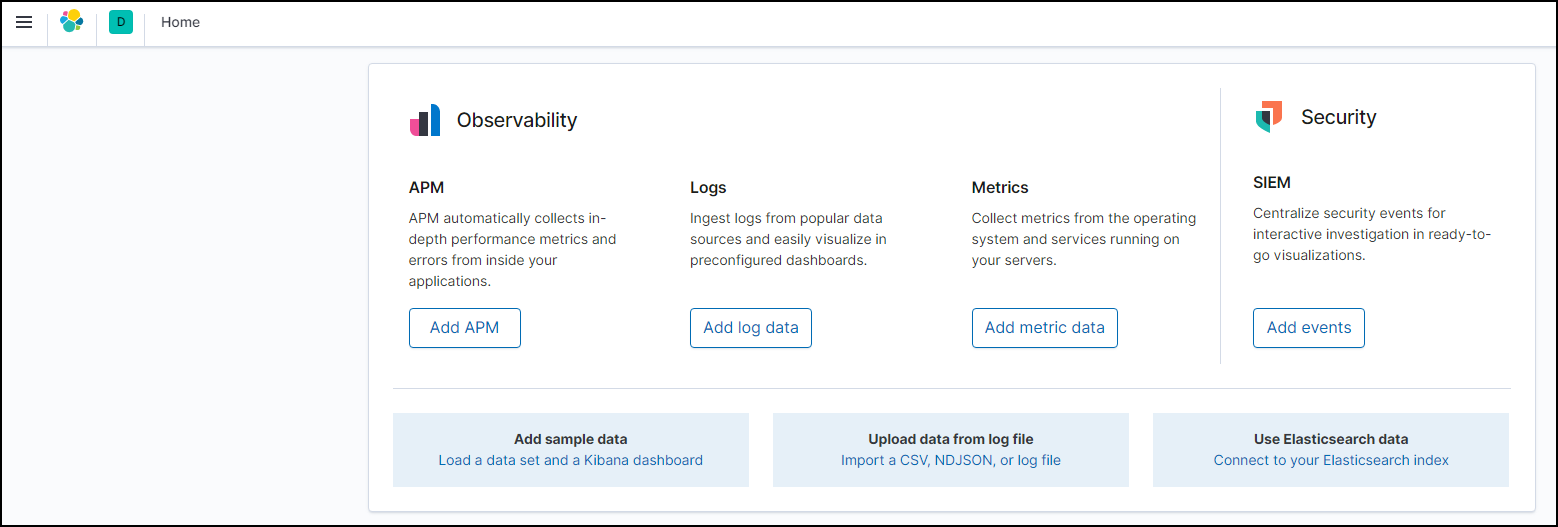Viewport: 1558px width, 527px height.
Task: Click the APM section title
Action: [426, 187]
